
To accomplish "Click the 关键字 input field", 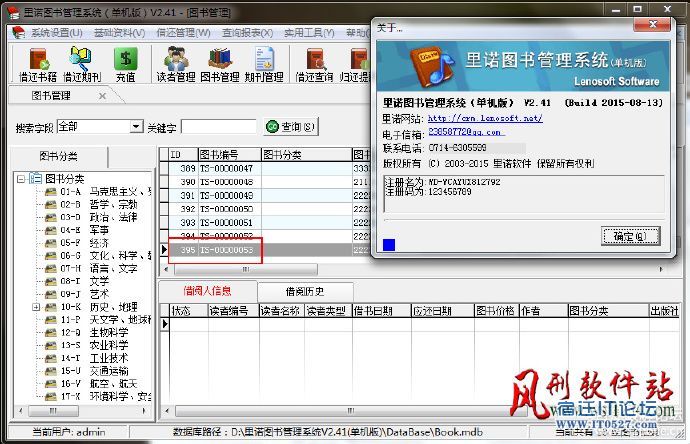I will 218,127.
